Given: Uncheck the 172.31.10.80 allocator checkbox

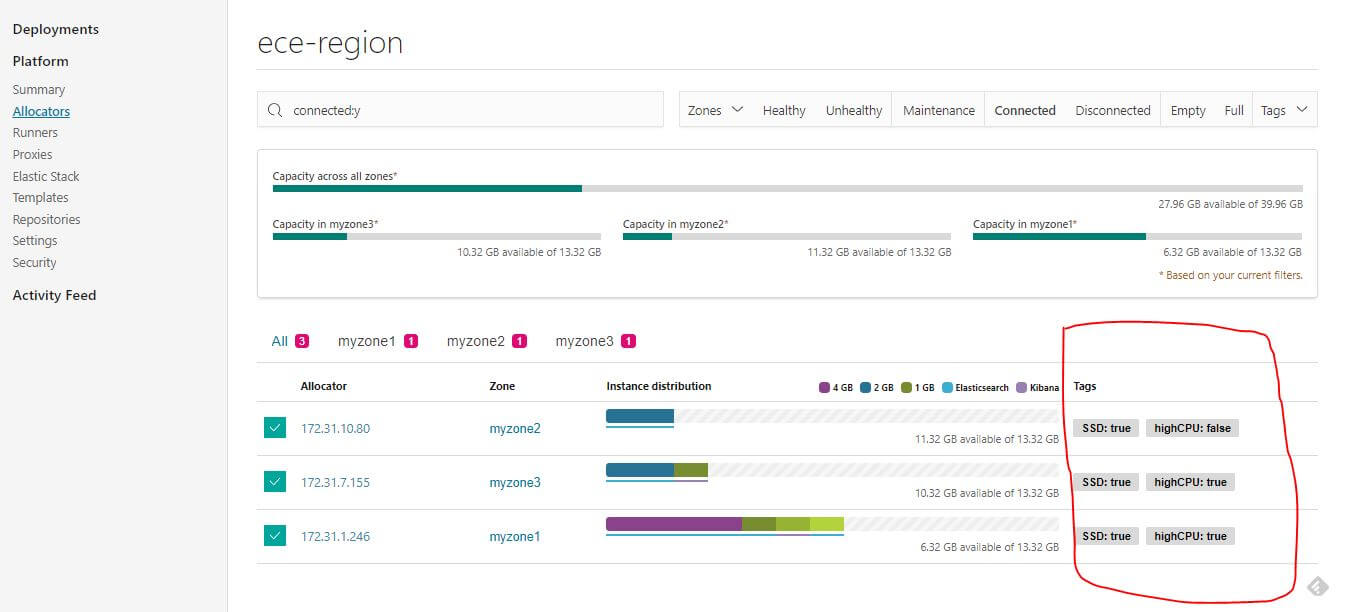Looking at the screenshot, I should 275,428.
